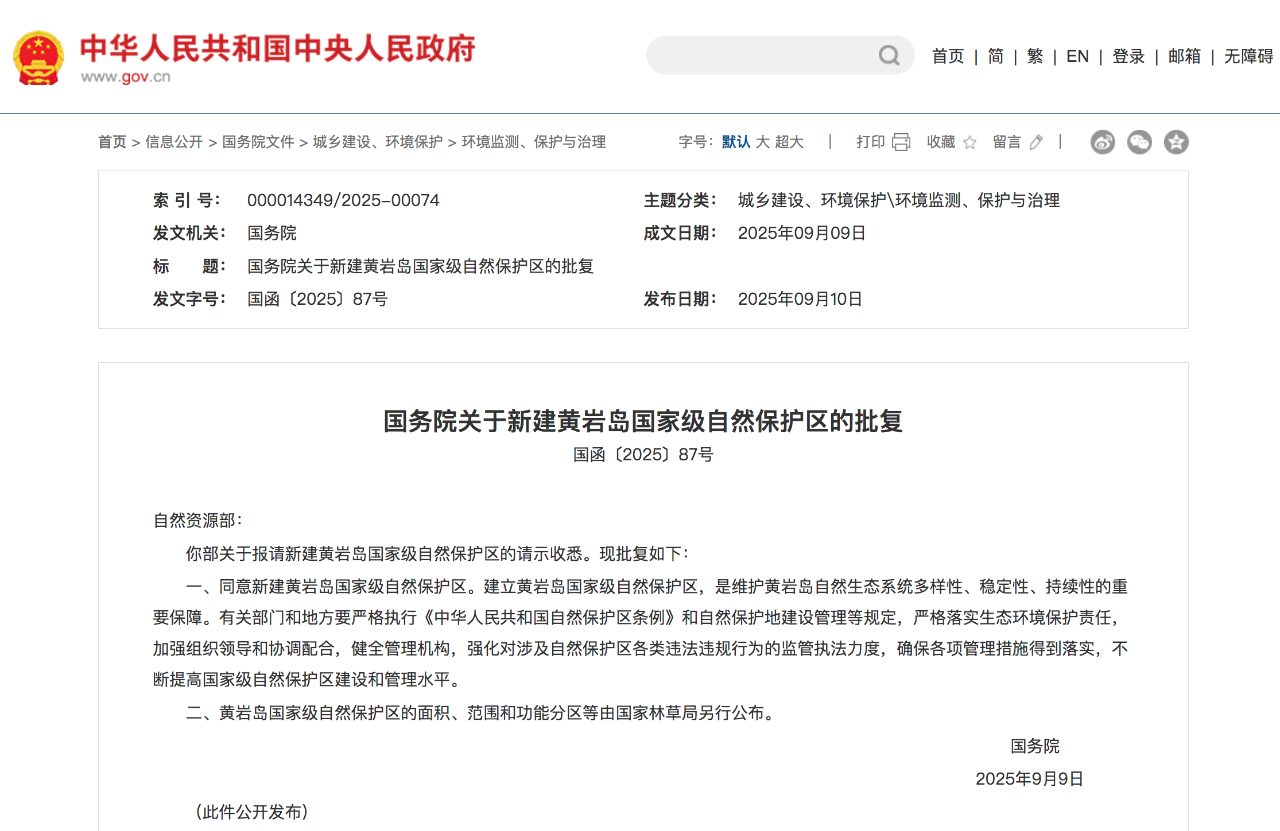
Task: Click the www.gov.cn URL under the title
Action: click(125, 77)
